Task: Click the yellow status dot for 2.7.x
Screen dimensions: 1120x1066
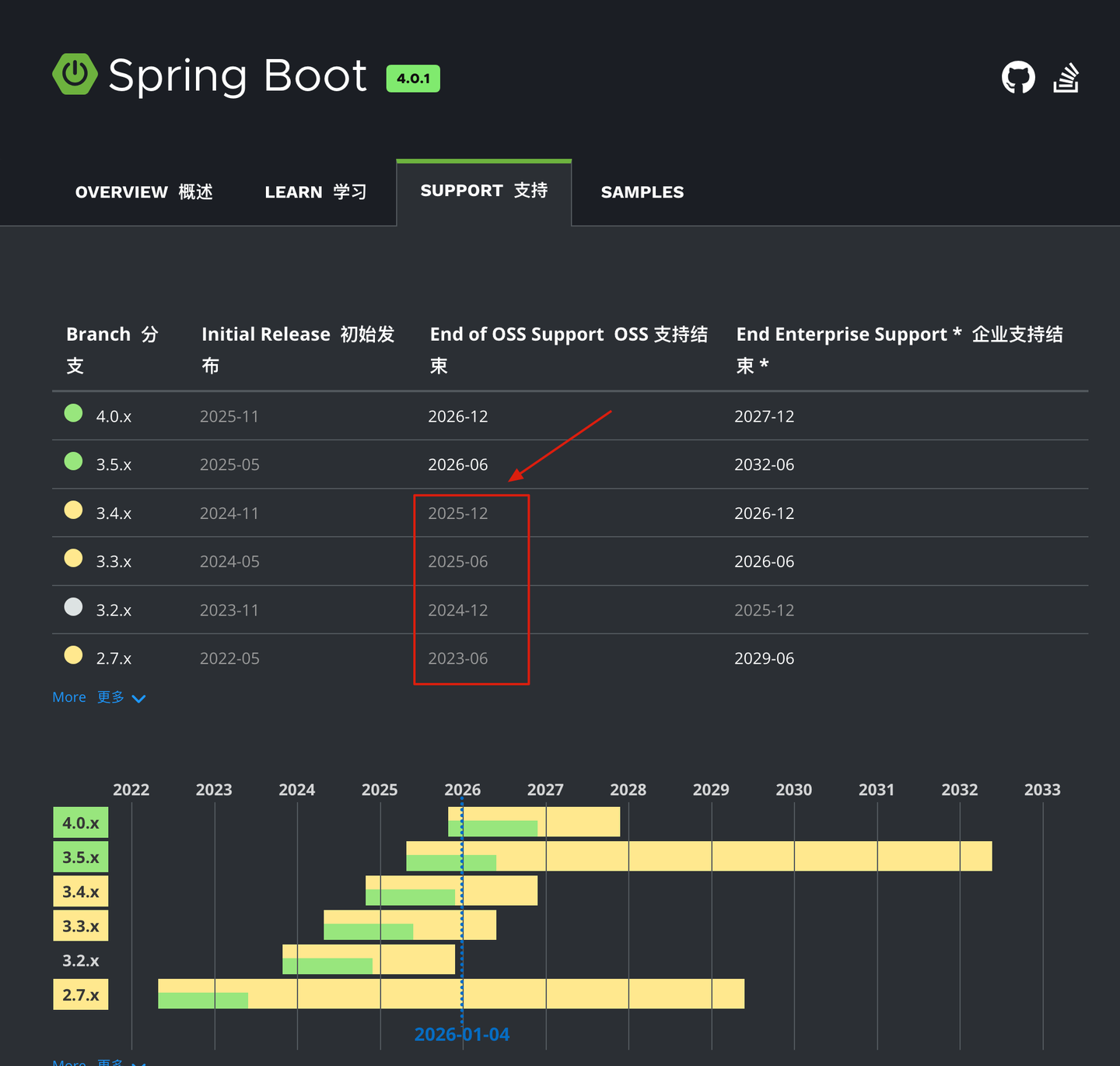Action: click(x=73, y=655)
